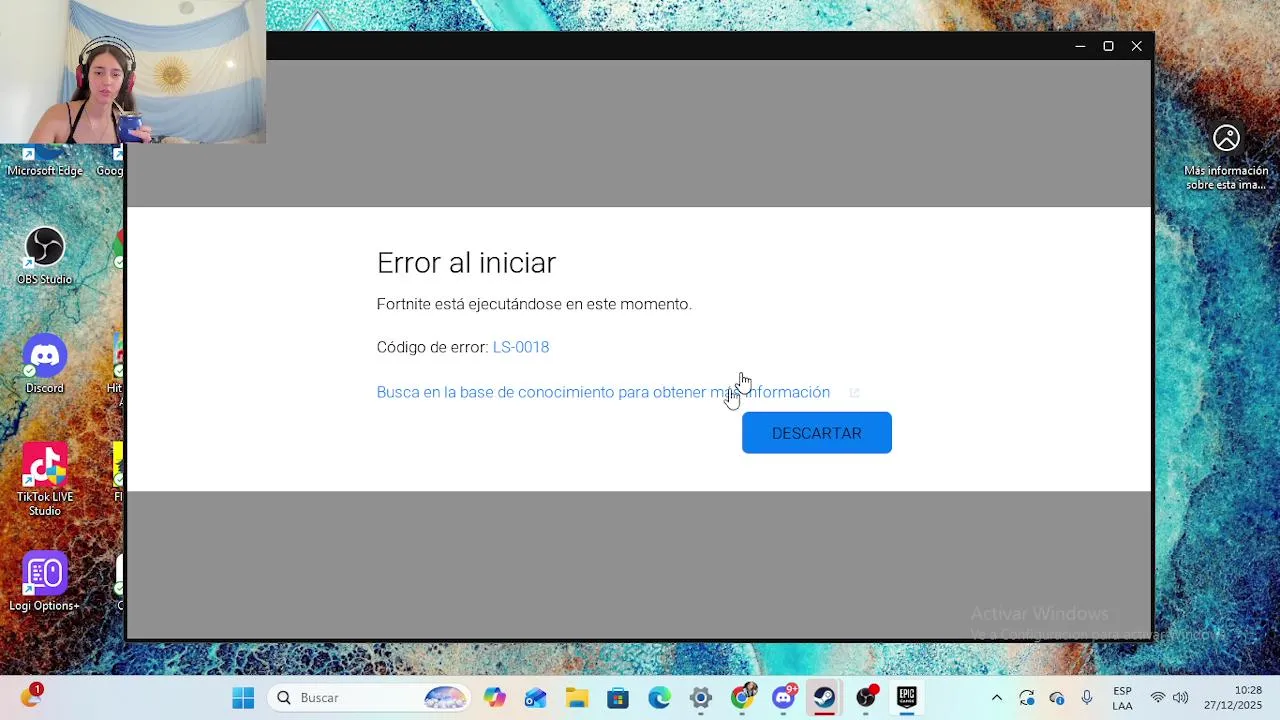Switch to OBS Studio in the taskbar
Screen dimensions: 1280x720
[x=866, y=698]
